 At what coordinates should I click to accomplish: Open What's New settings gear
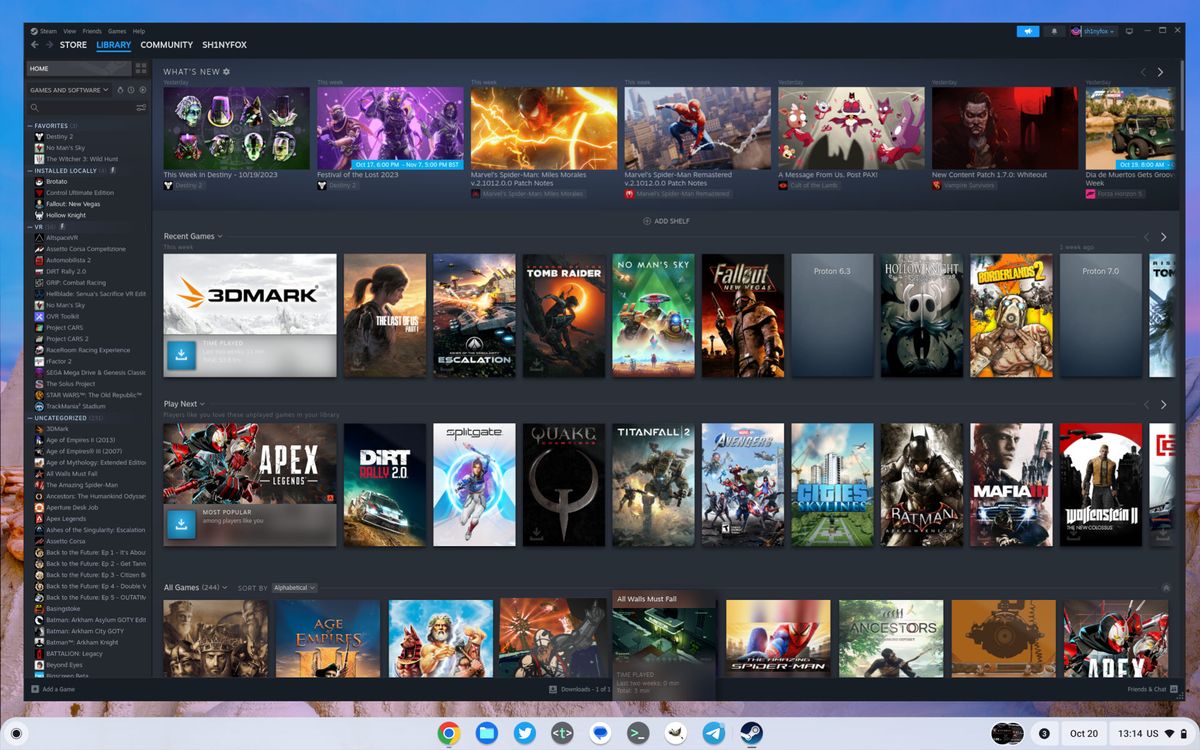coord(227,72)
